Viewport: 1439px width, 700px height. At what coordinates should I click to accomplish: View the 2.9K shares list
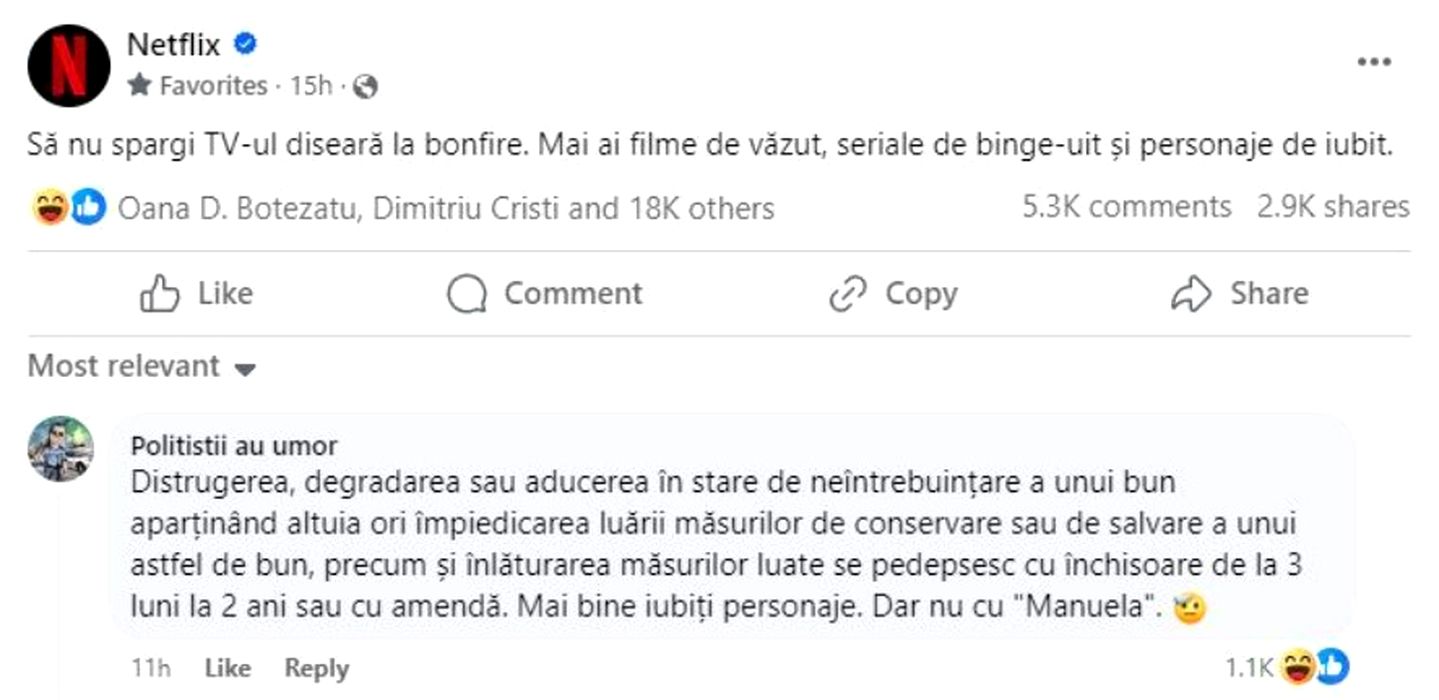1333,207
